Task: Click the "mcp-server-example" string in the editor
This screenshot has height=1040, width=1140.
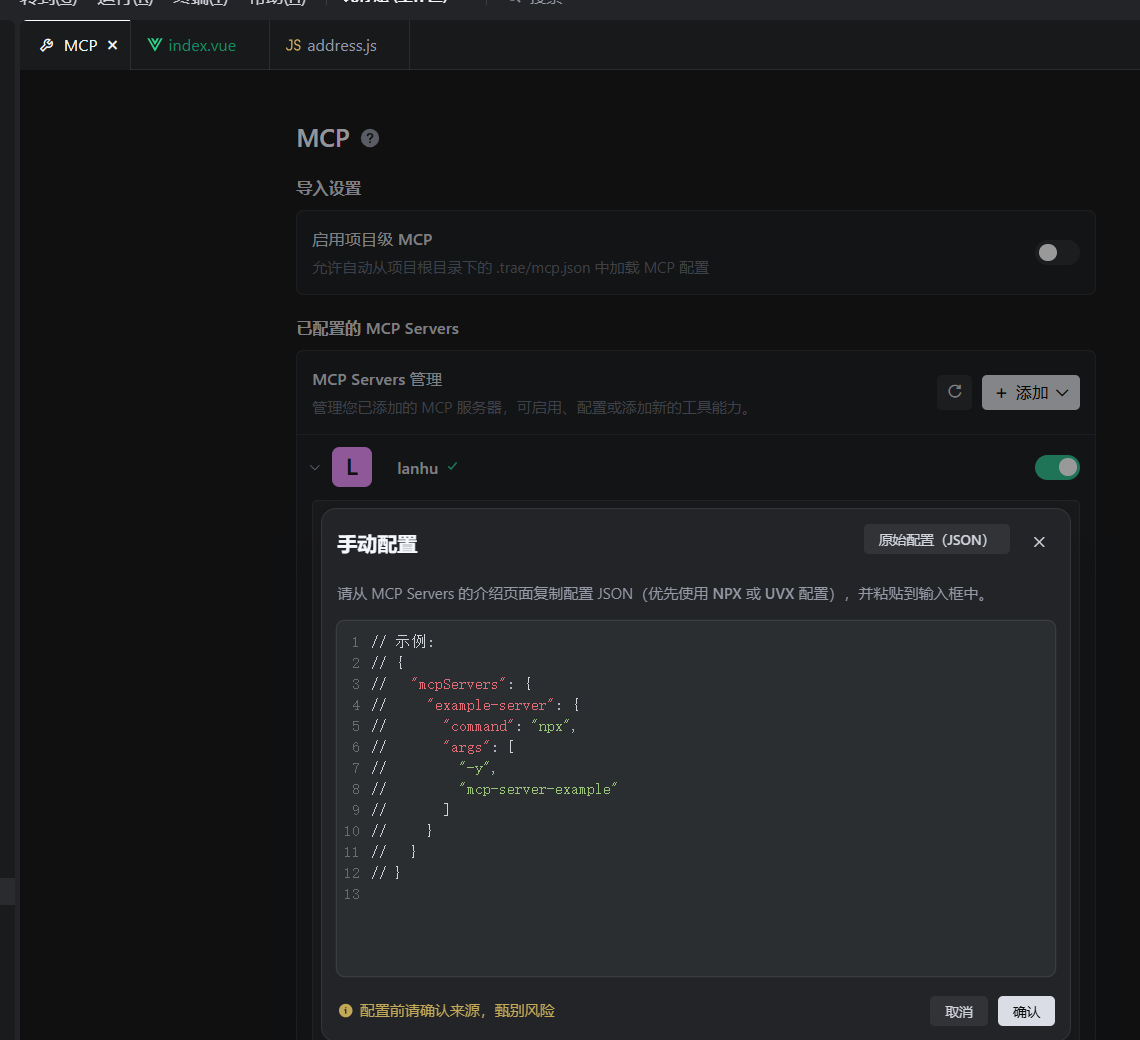Action: (x=538, y=789)
